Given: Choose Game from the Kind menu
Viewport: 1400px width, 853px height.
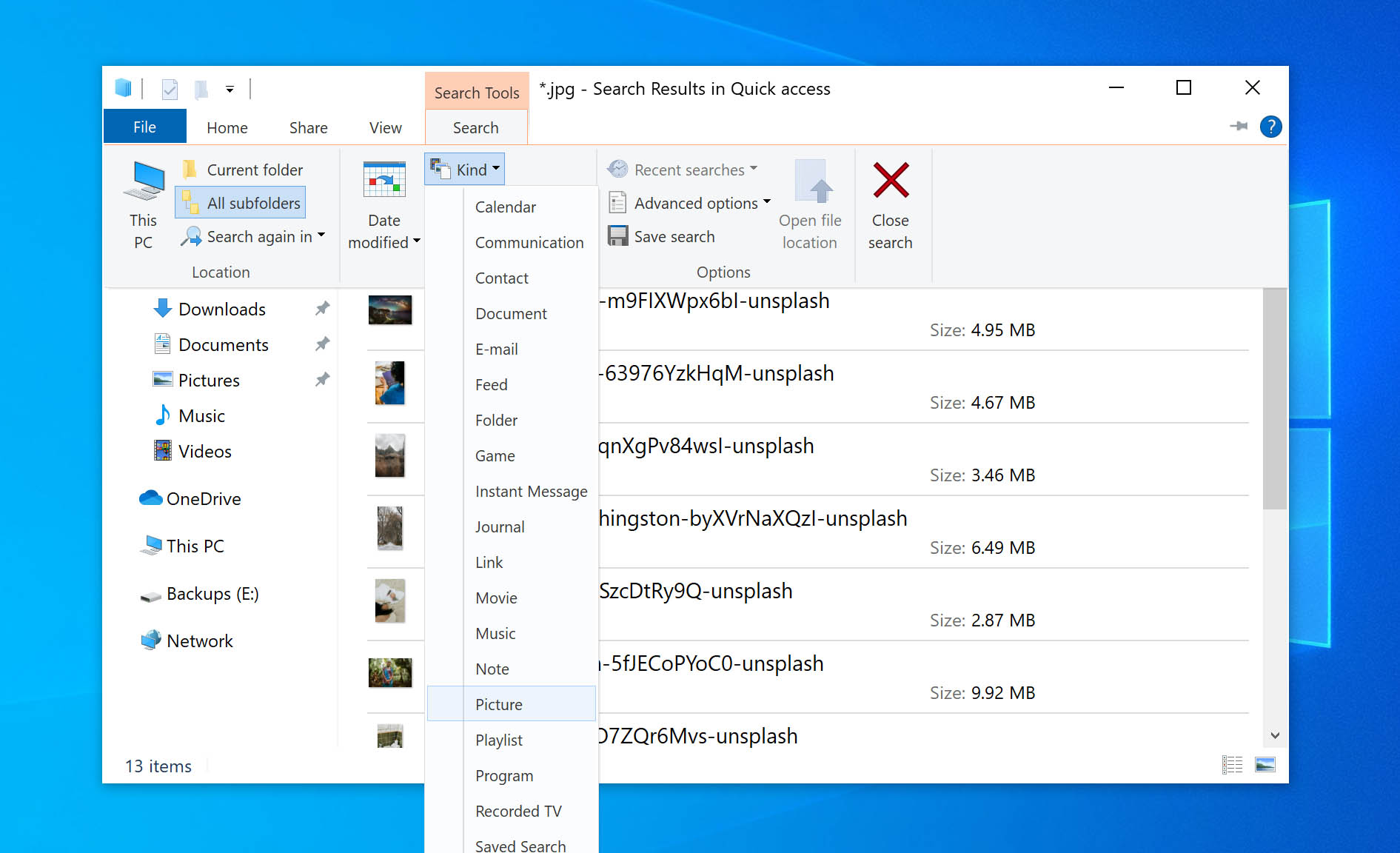Looking at the screenshot, I should pos(512,456).
